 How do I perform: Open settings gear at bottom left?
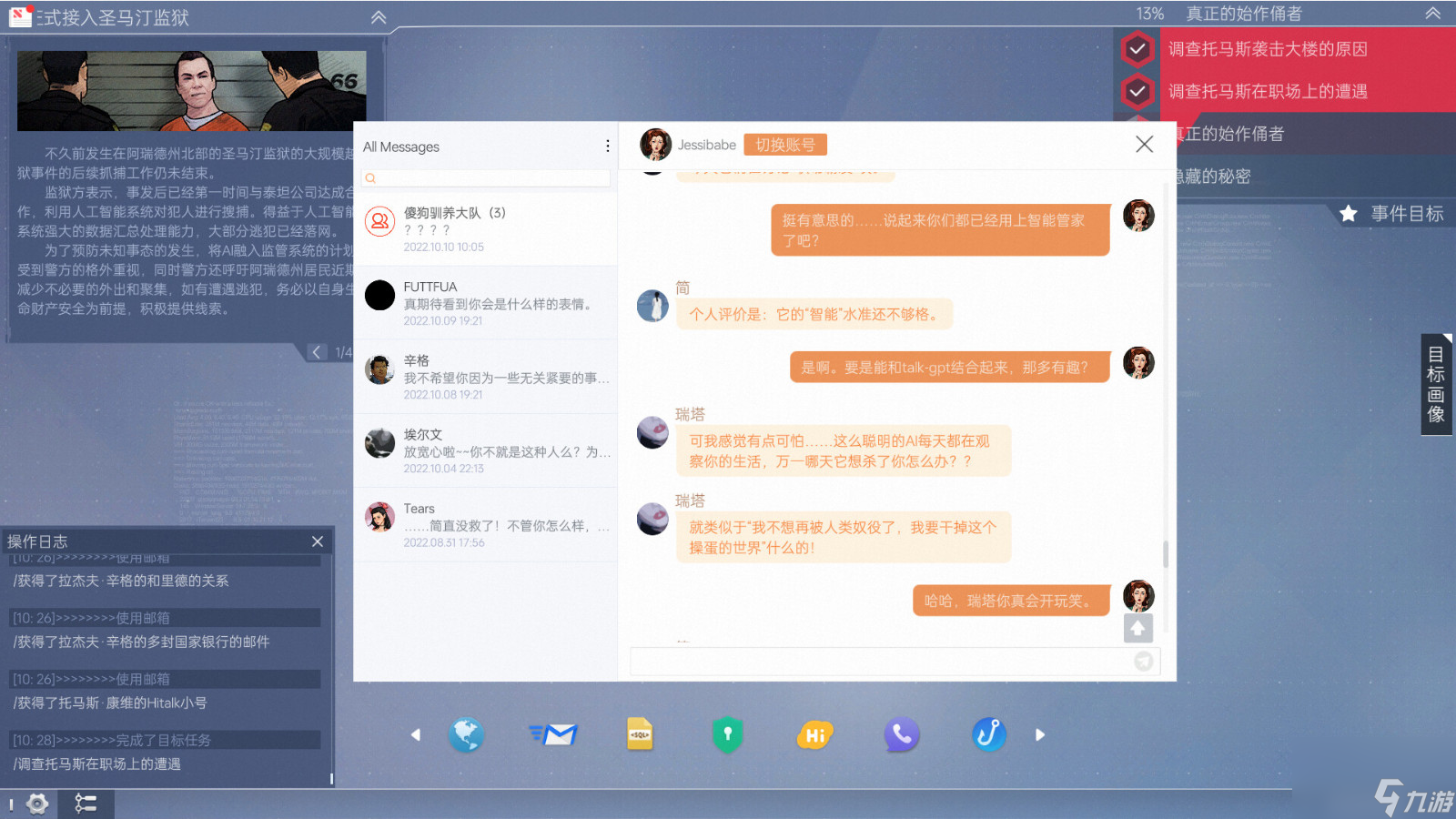37,804
